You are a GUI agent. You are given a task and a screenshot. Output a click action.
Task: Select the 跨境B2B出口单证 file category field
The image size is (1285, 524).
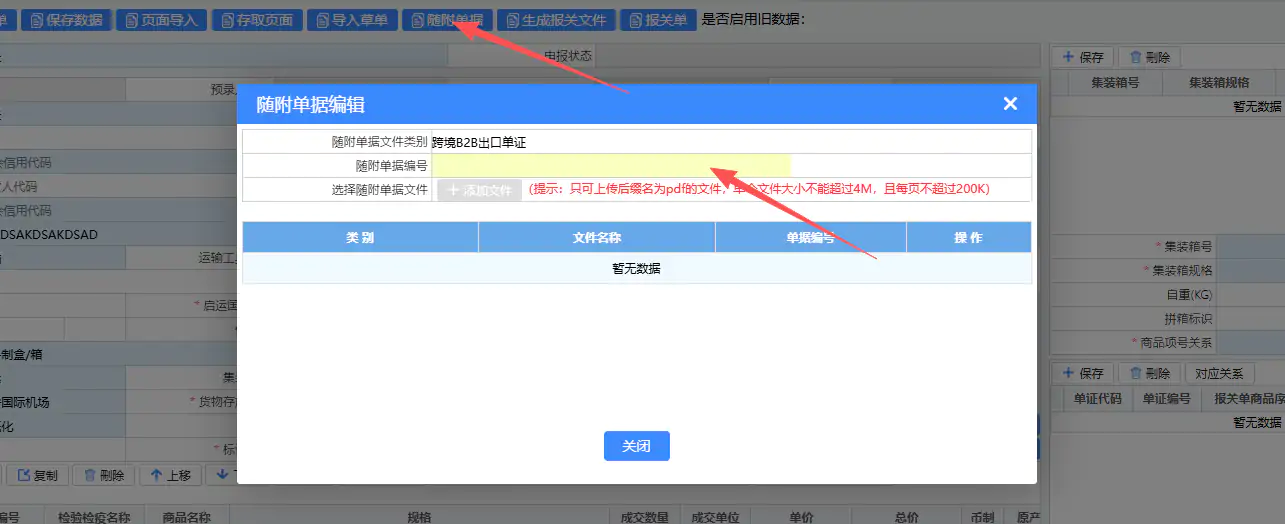click(731, 142)
